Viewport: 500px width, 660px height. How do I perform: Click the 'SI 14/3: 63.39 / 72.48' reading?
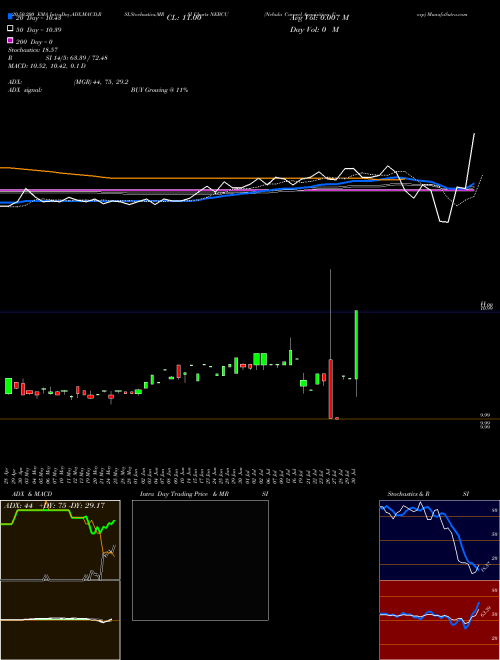click(x=77, y=58)
